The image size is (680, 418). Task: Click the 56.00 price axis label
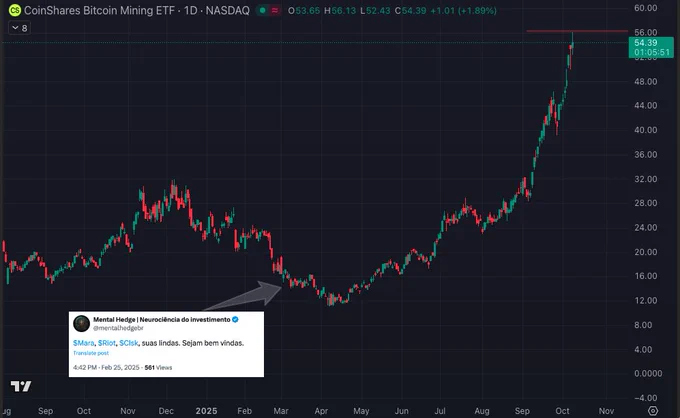point(646,33)
